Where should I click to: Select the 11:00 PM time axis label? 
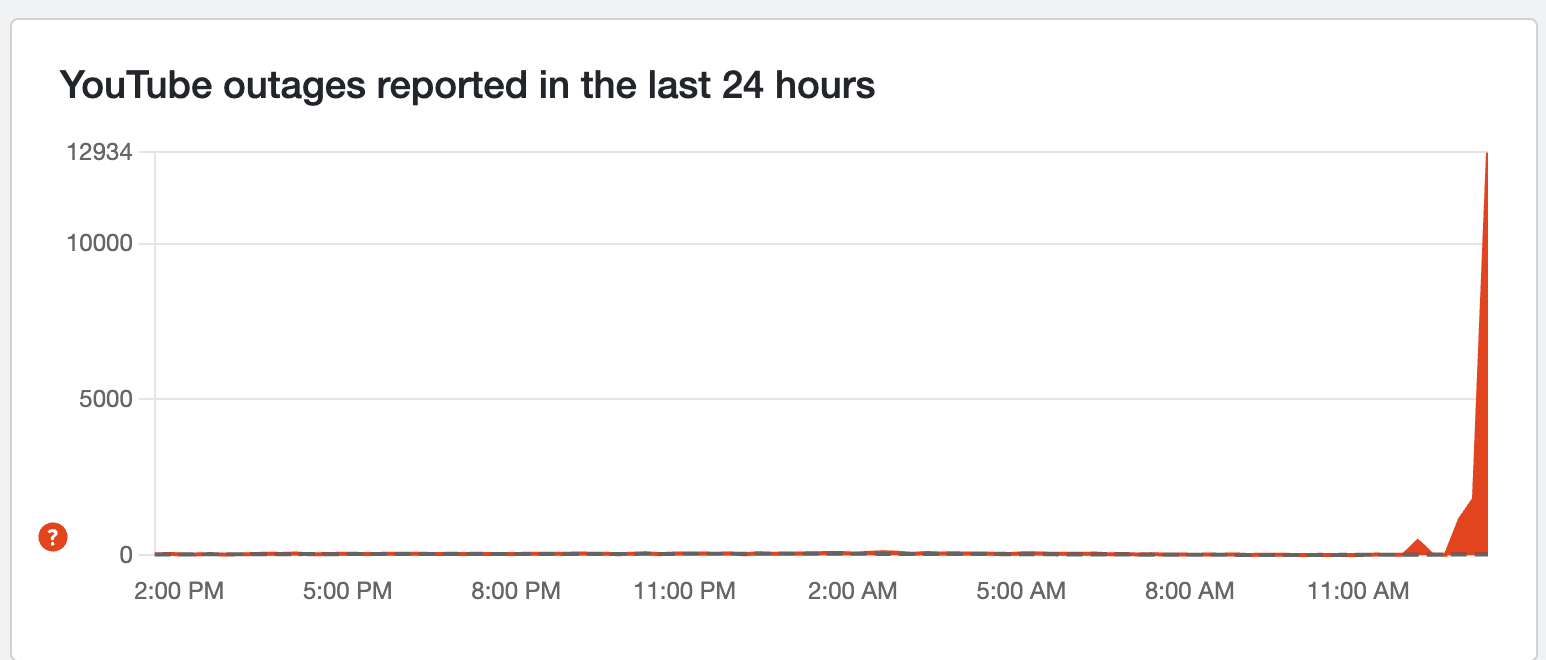point(684,591)
